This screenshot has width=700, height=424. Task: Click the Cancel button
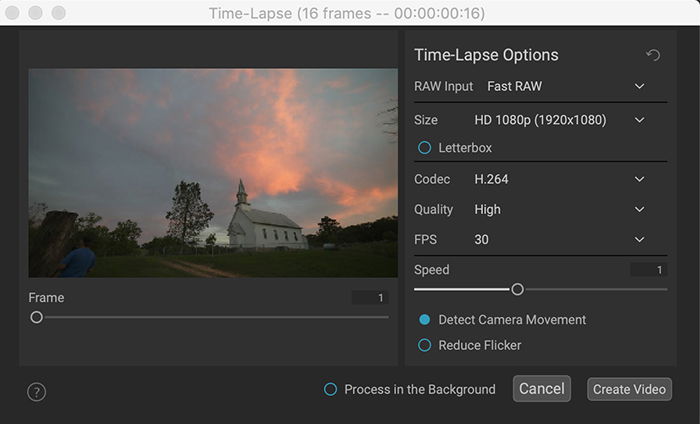[542, 389]
